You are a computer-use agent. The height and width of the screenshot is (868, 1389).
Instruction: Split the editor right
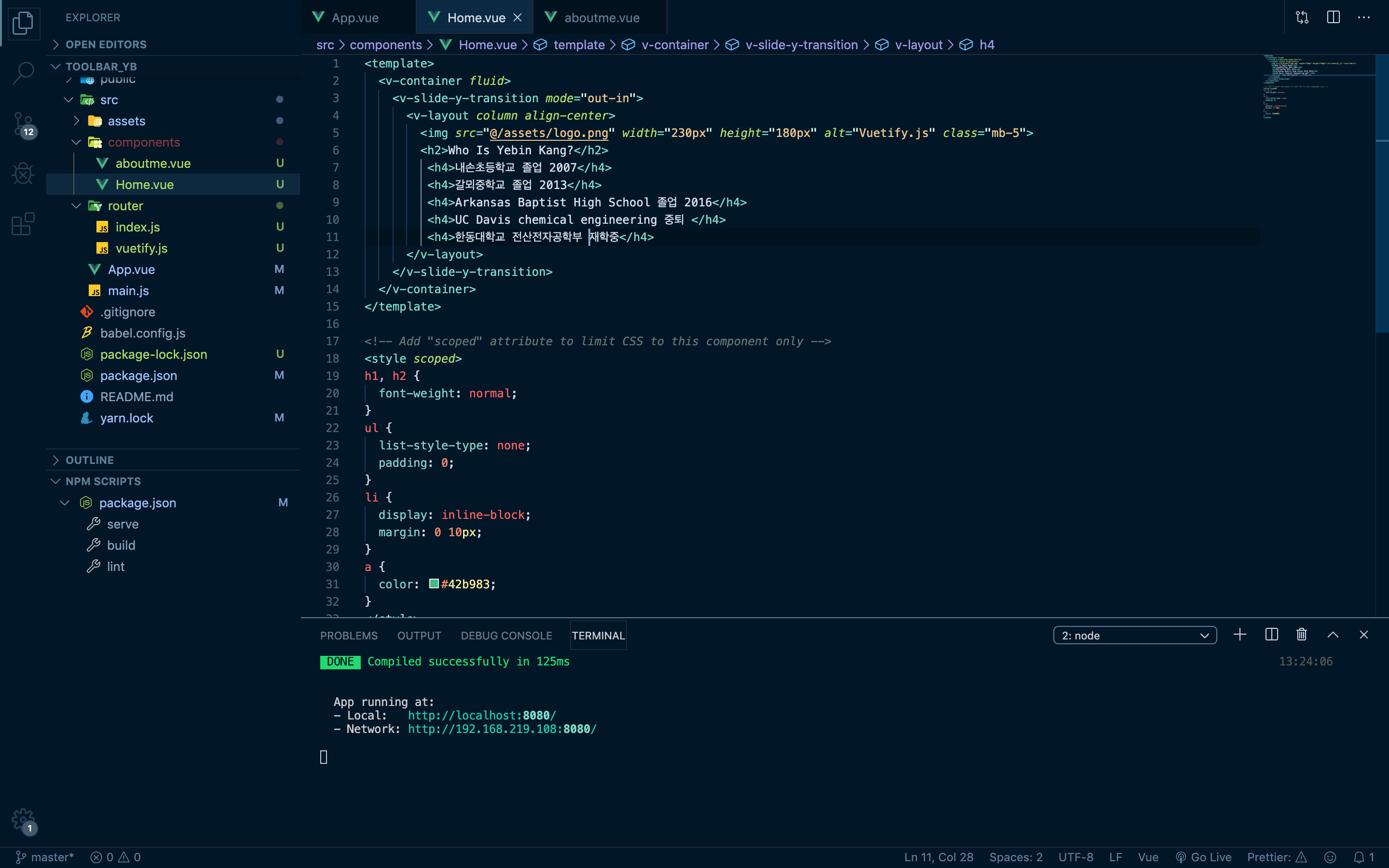tap(1333, 17)
